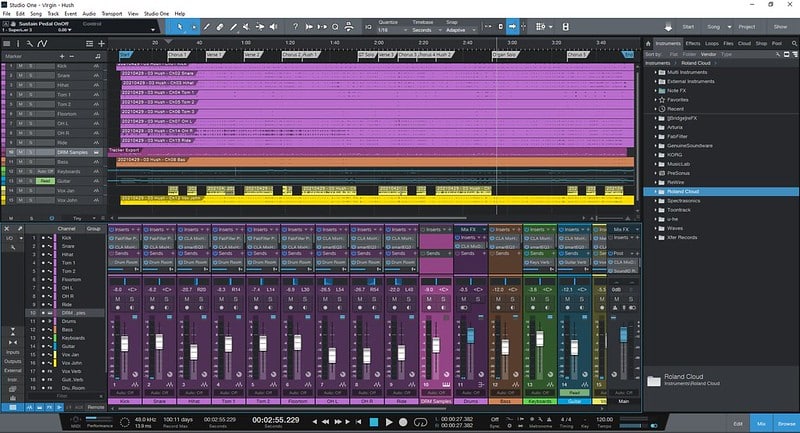The height and width of the screenshot is (433, 800).
Task: Switch to the Pool browser tab
Action: (777, 43)
